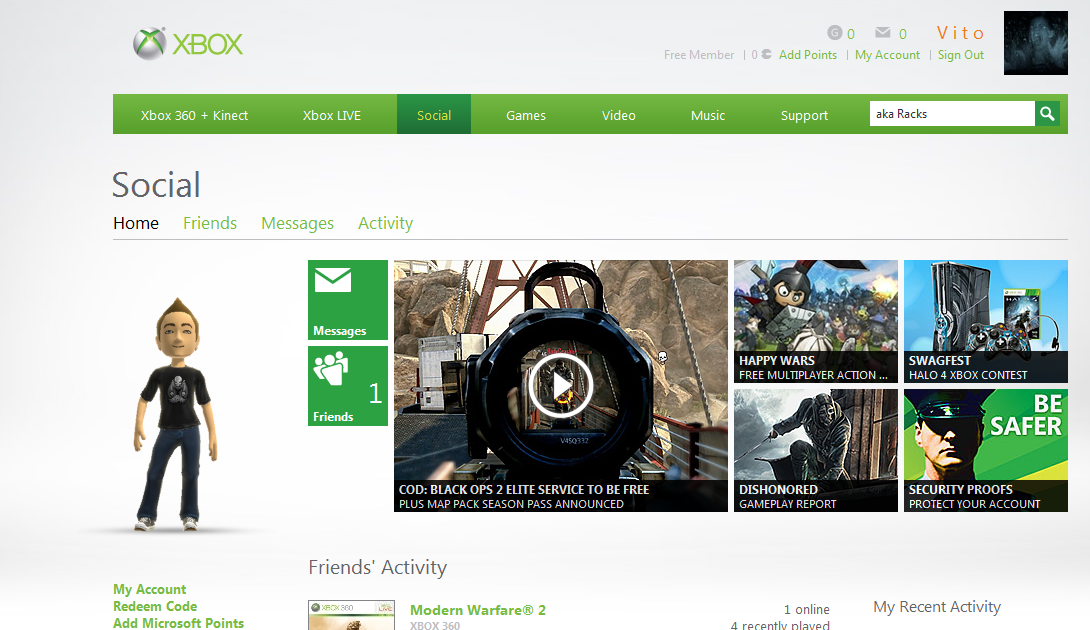The image size is (1090, 630).
Task: Click Add Points link in header
Action: pyautogui.click(x=808, y=55)
